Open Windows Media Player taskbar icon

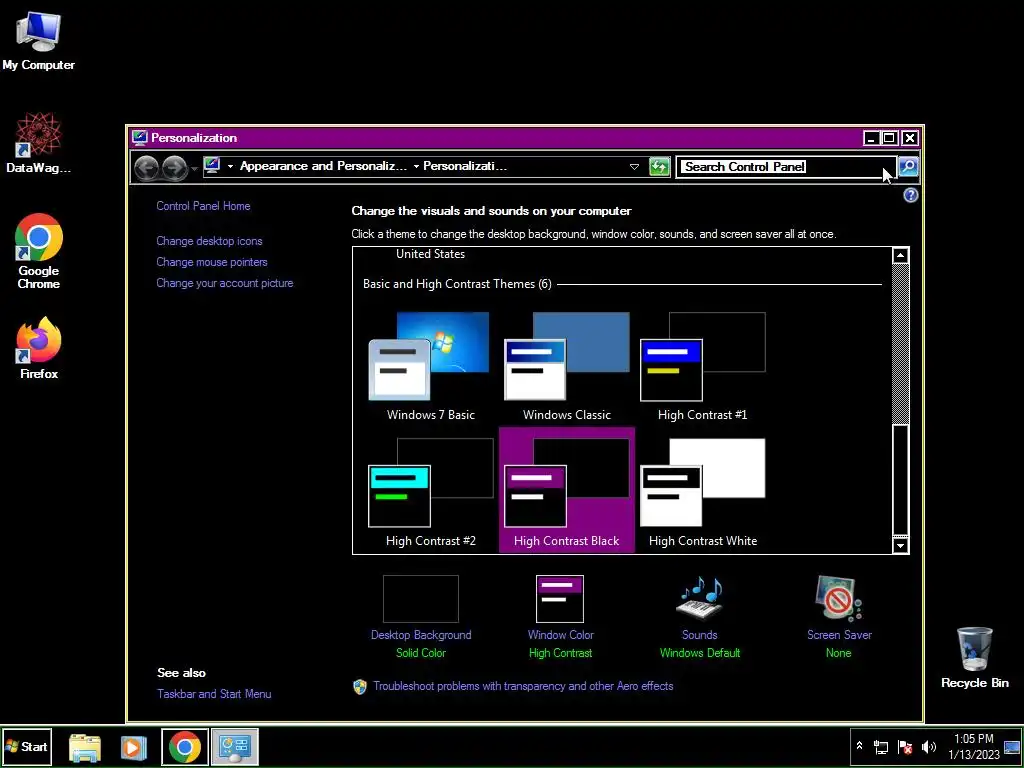coord(133,747)
